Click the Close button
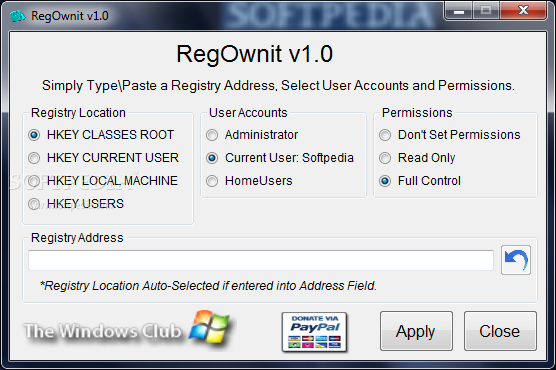Viewport: 556px width, 370px height. [x=500, y=331]
